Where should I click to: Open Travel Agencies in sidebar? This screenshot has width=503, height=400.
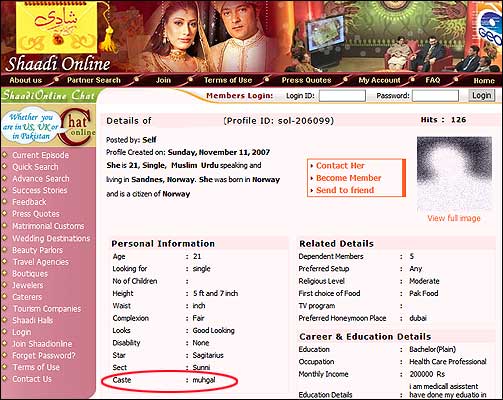(40, 262)
